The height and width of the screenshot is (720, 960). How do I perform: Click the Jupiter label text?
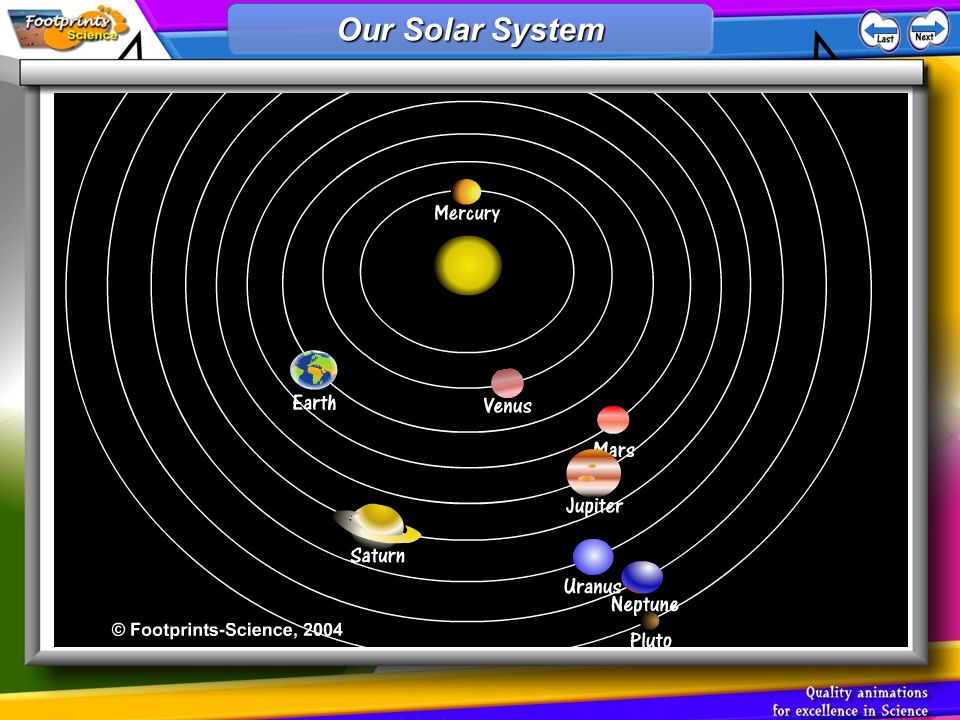click(x=594, y=506)
